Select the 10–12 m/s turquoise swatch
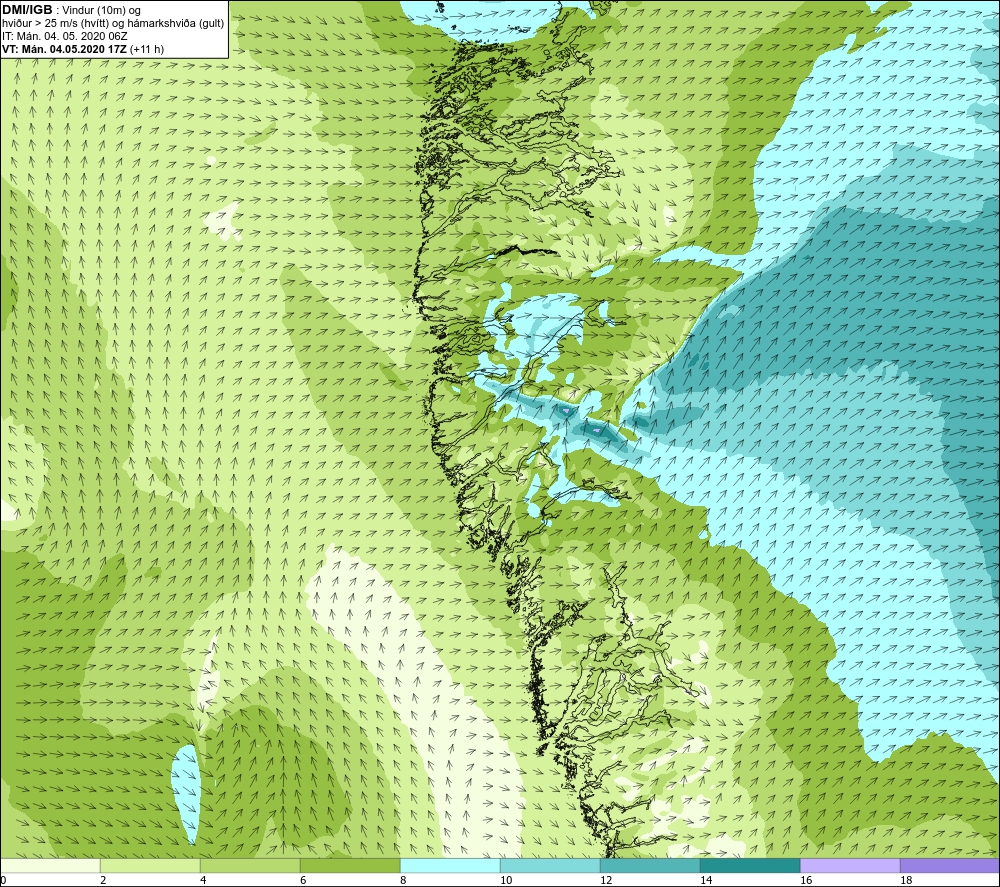Viewport: 1000px width, 887px height. pyautogui.click(x=550, y=865)
